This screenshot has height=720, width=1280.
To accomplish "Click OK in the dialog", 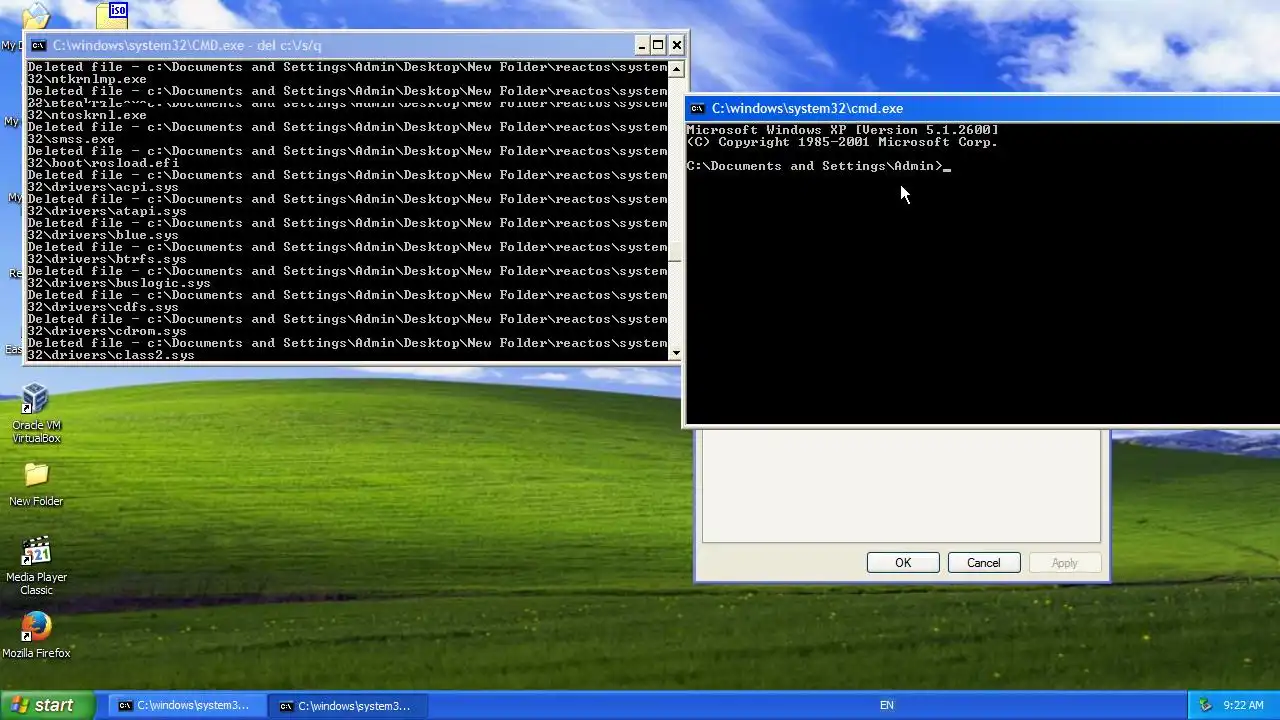I will (x=903, y=563).
